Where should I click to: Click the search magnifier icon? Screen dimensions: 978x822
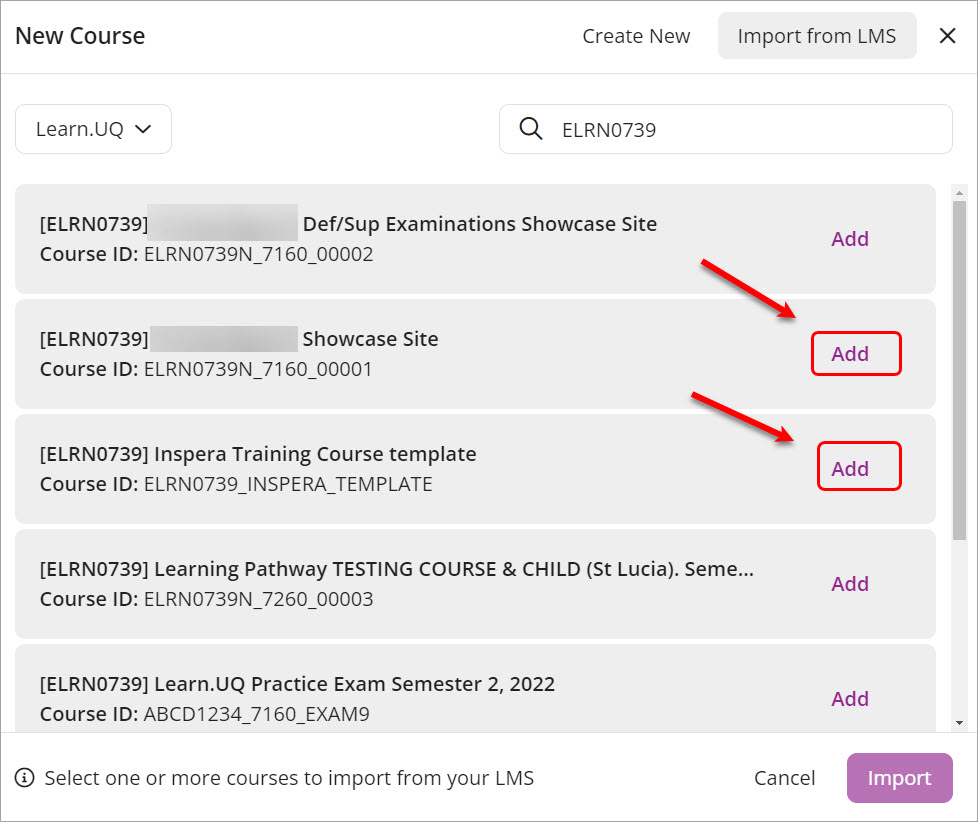coord(531,129)
